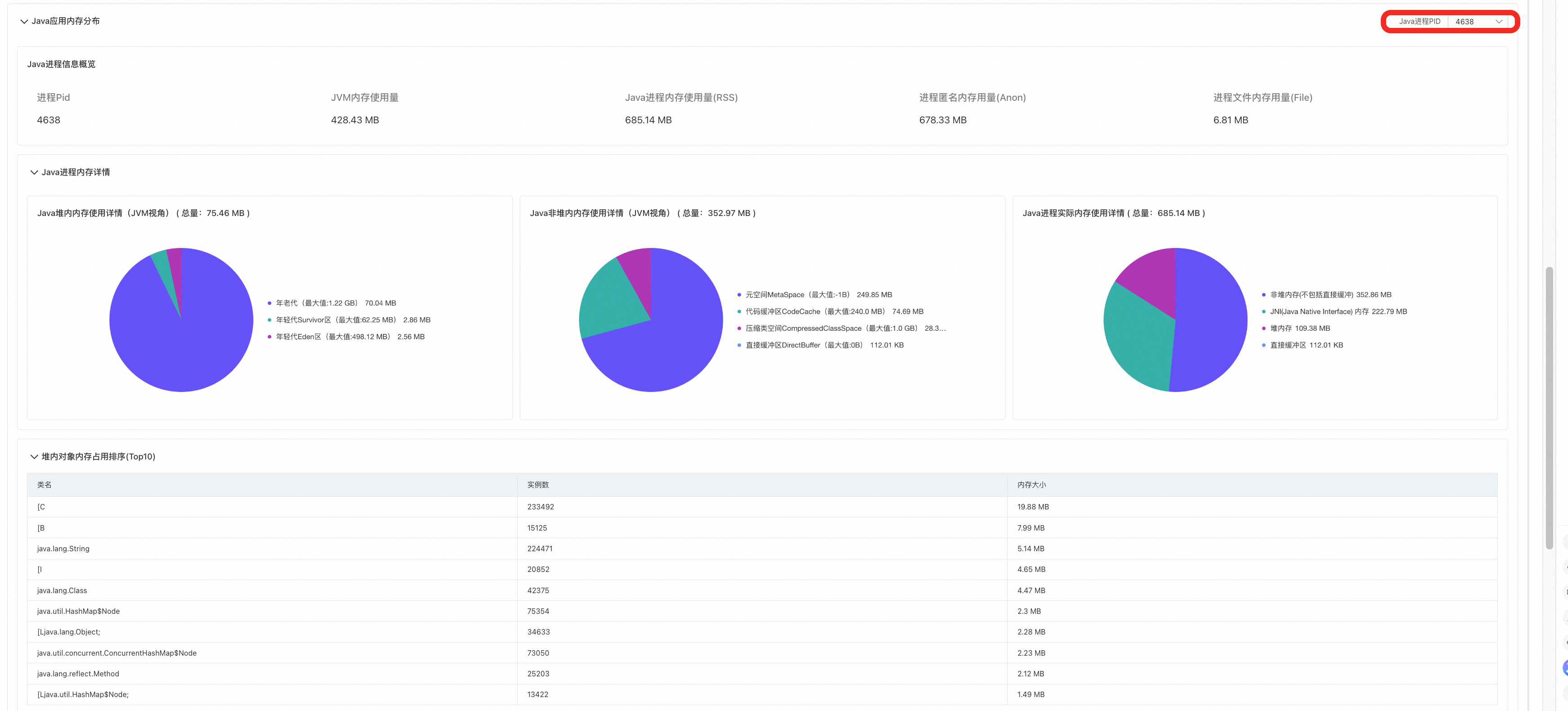Toggle the 年轻代Survivor区 legend entry

coord(349,320)
